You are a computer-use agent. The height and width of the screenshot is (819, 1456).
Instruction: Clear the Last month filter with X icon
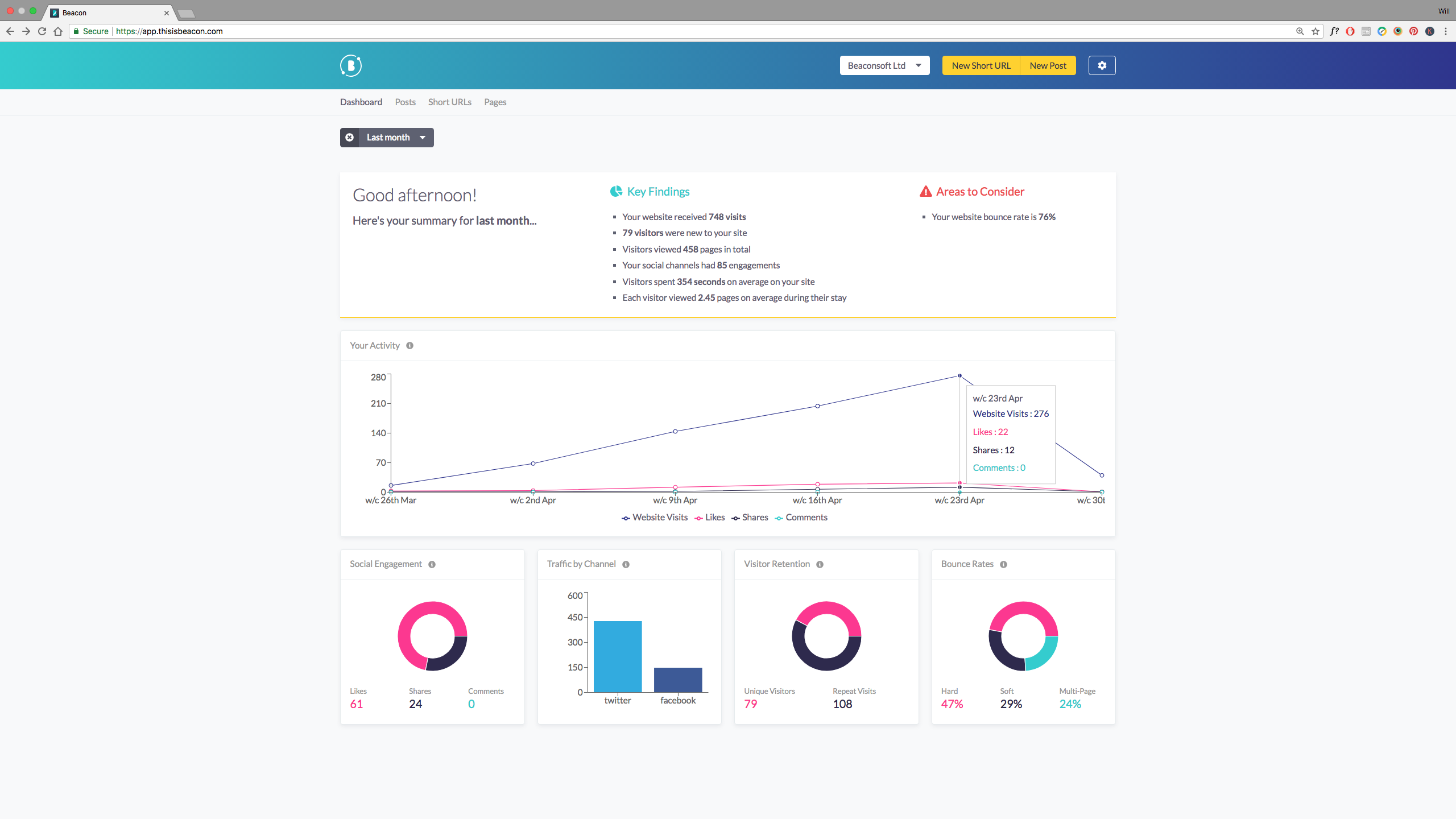(350, 138)
